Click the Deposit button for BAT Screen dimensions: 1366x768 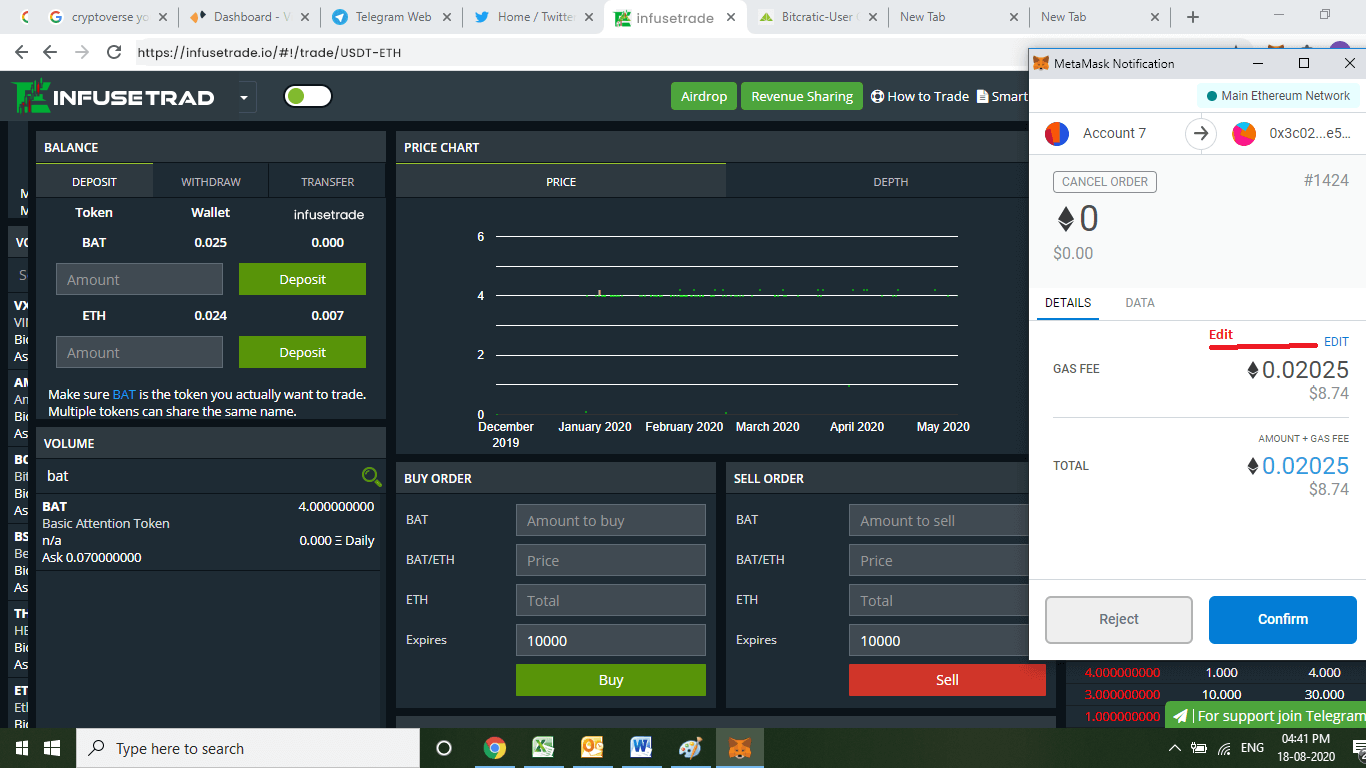(x=302, y=280)
